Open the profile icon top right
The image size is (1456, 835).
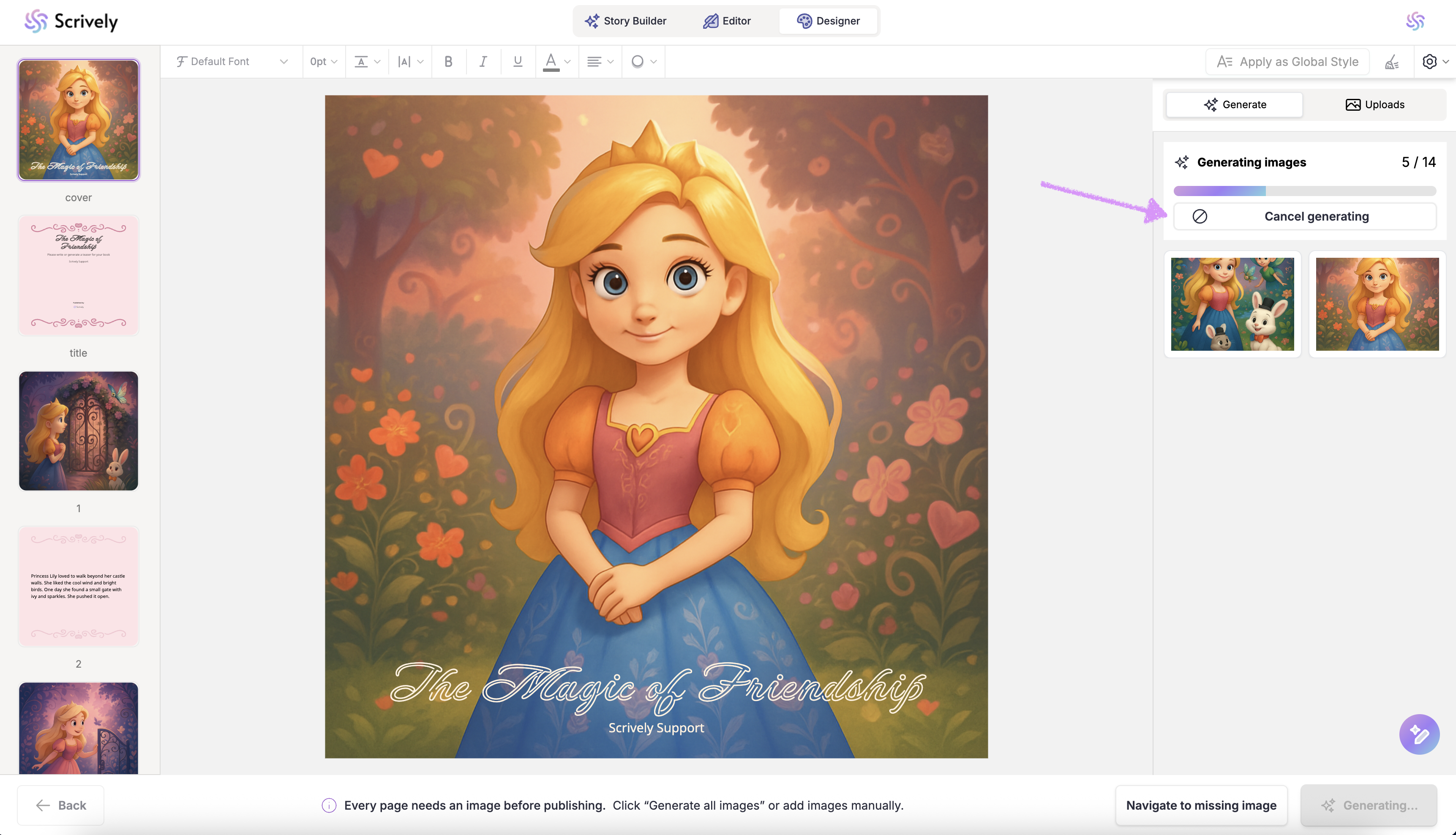1415,21
